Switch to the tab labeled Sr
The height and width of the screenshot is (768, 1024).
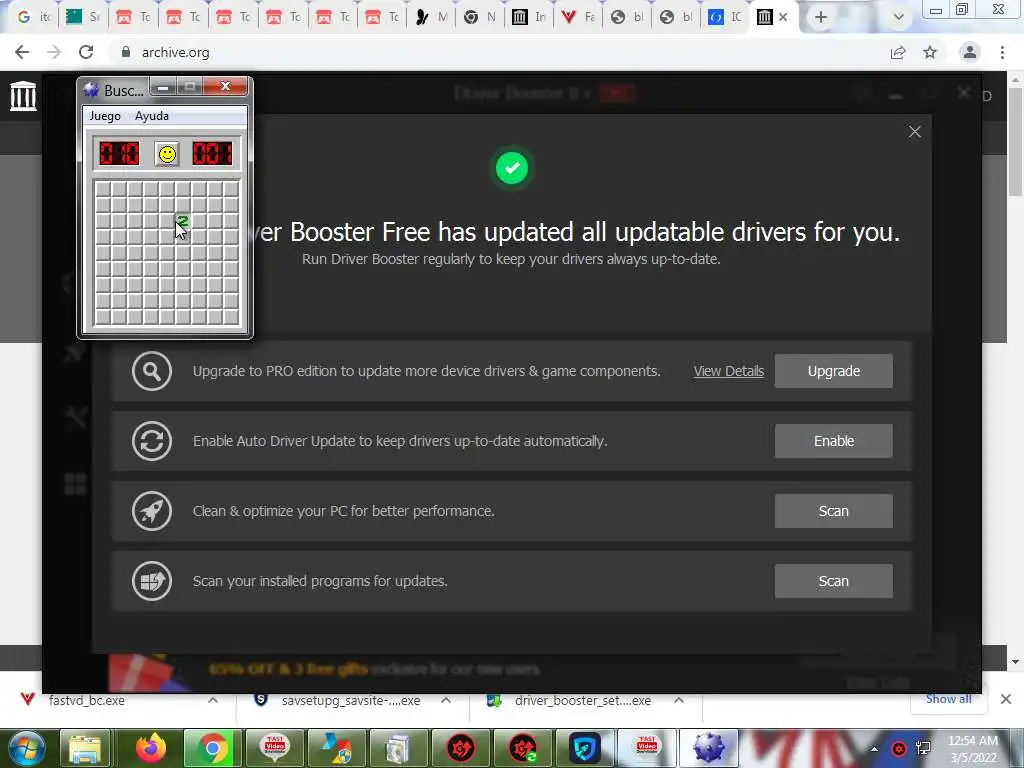83,18
